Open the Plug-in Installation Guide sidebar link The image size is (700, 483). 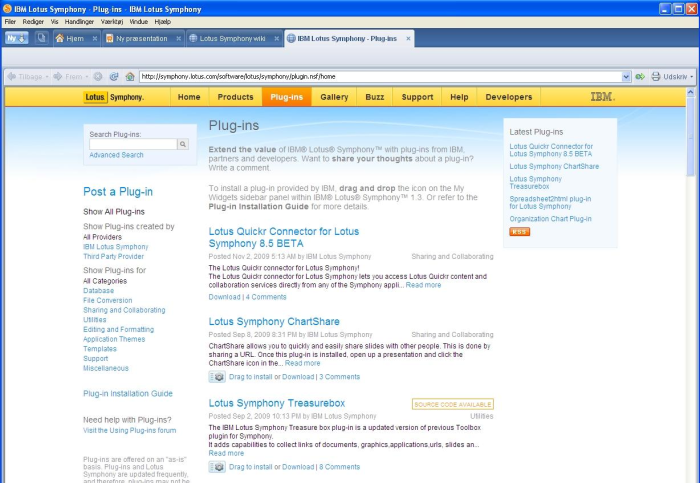pos(128,393)
